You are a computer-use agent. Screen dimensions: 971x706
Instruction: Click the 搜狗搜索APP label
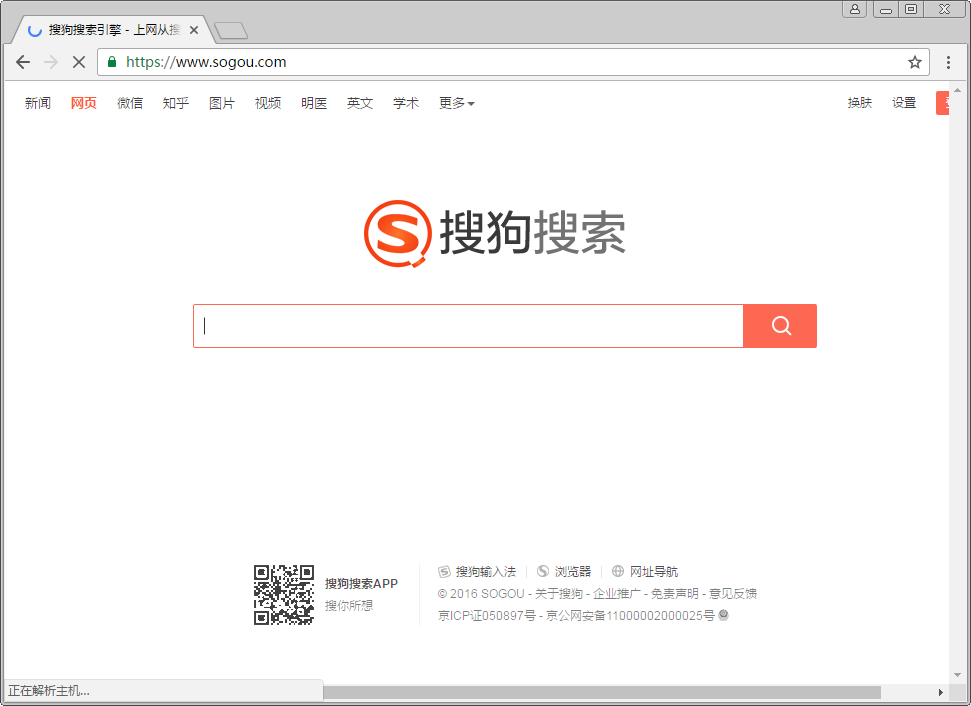point(361,583)
